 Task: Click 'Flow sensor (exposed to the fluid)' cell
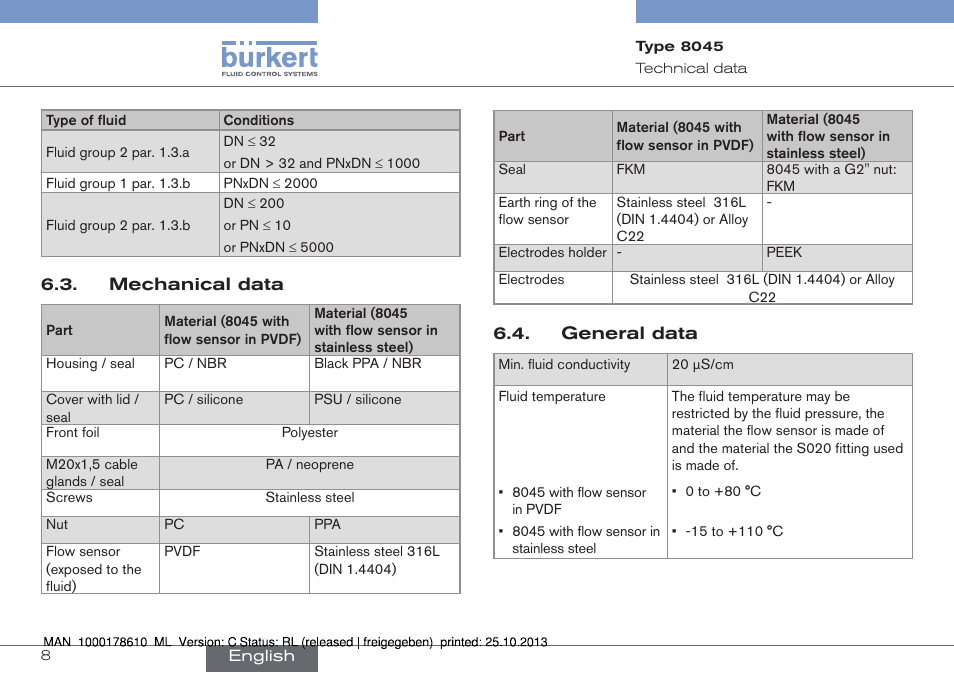[100, 568]
